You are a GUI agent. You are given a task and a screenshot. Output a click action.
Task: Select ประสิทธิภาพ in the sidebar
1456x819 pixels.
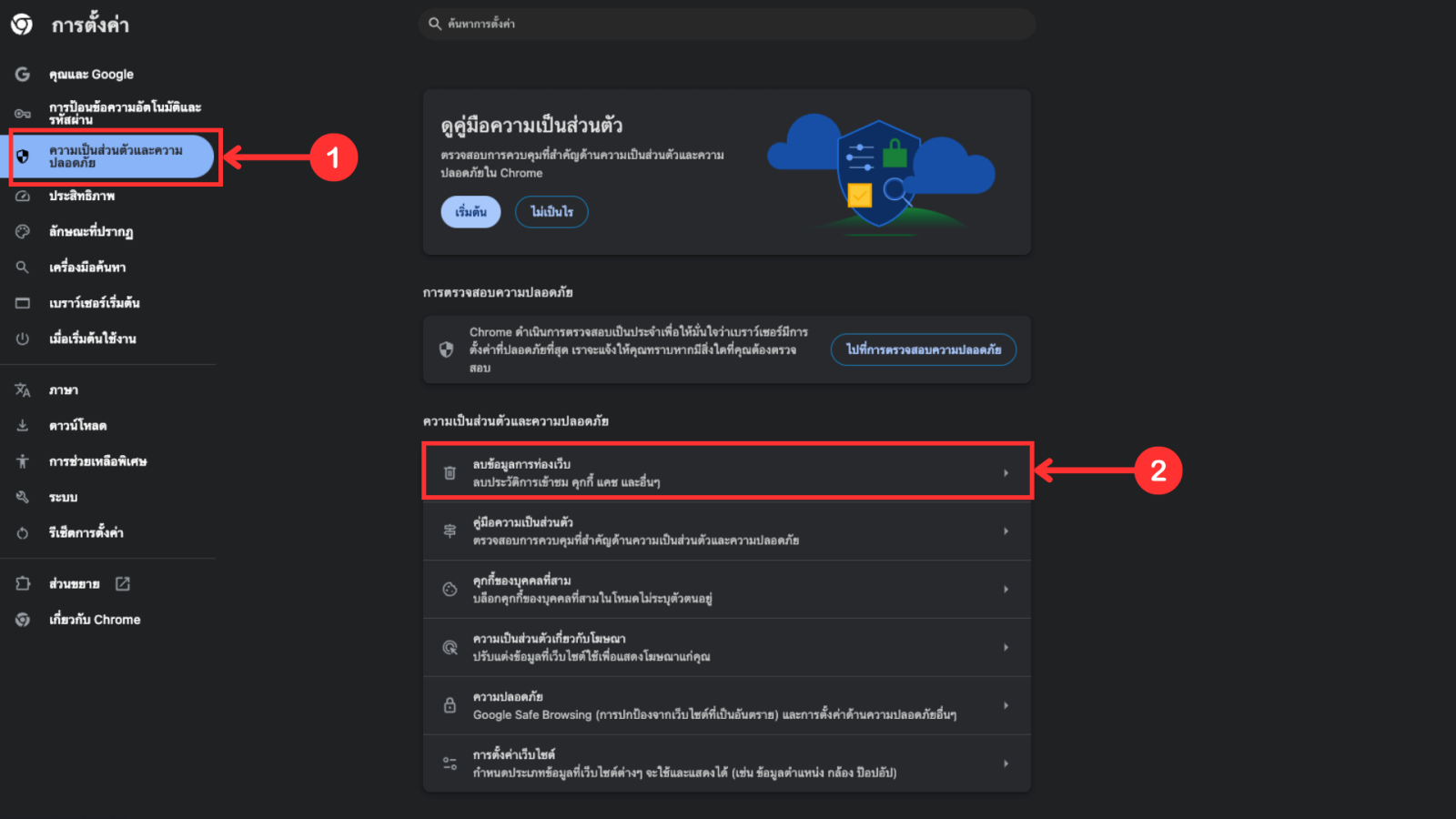82,196
